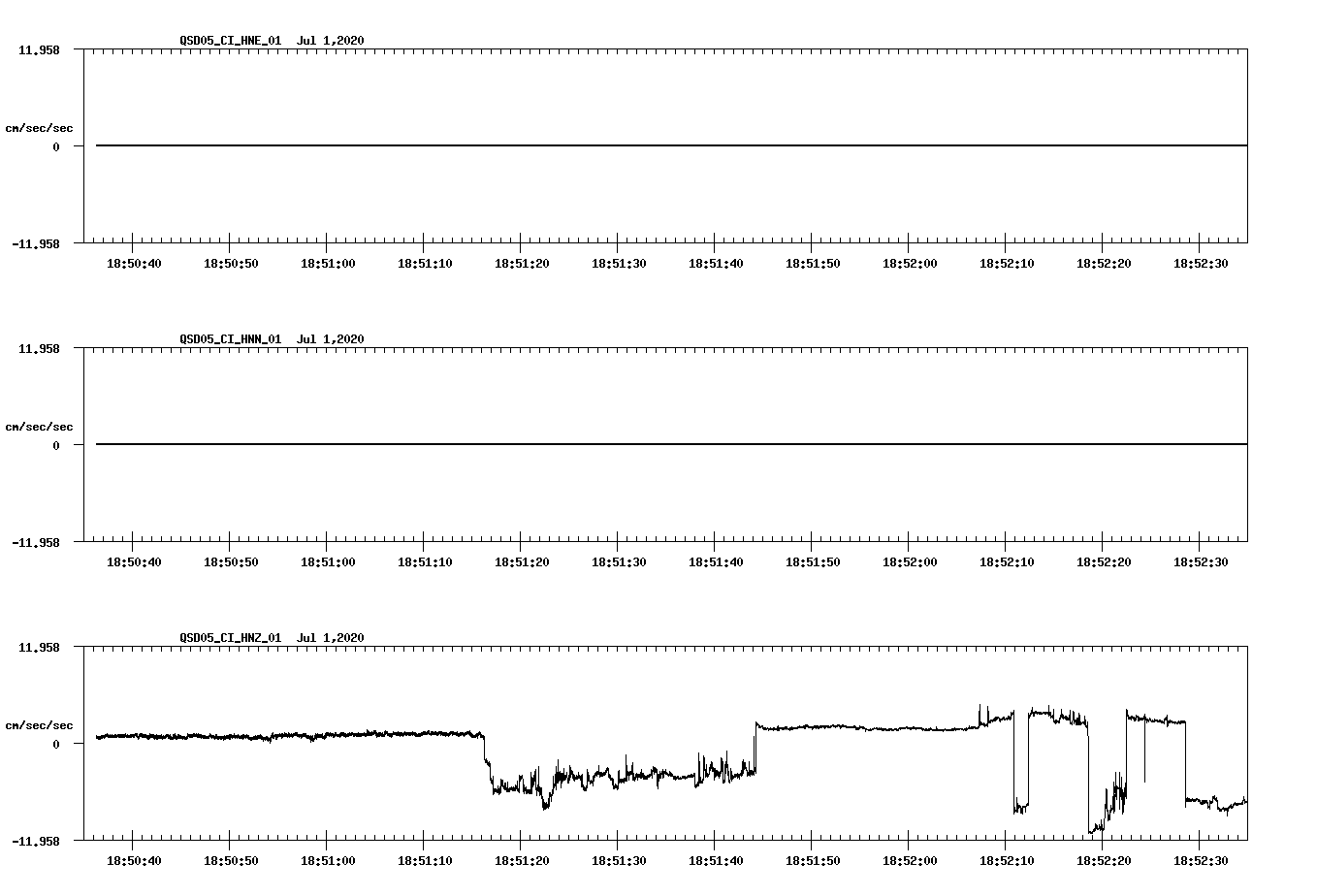
Task: Click the 11.958 upper limit on the HNZ plot
Action: click(39, 647)
